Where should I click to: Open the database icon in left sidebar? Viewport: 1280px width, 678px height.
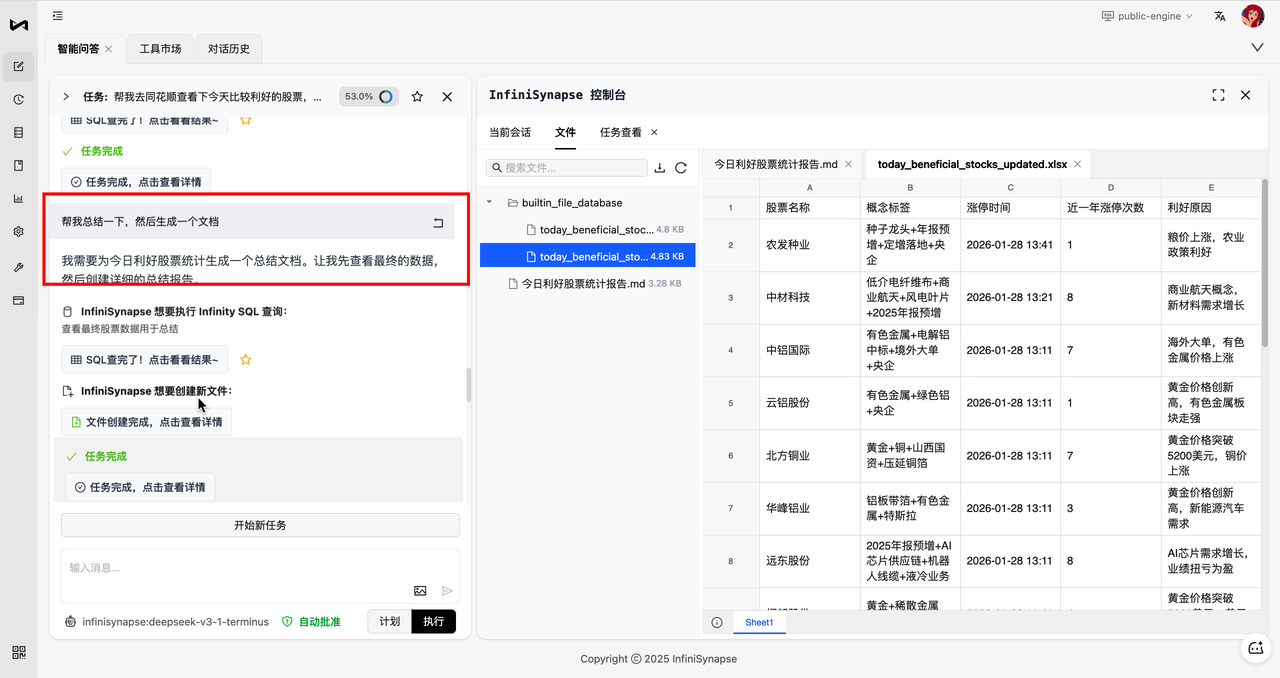pos(18,132)
